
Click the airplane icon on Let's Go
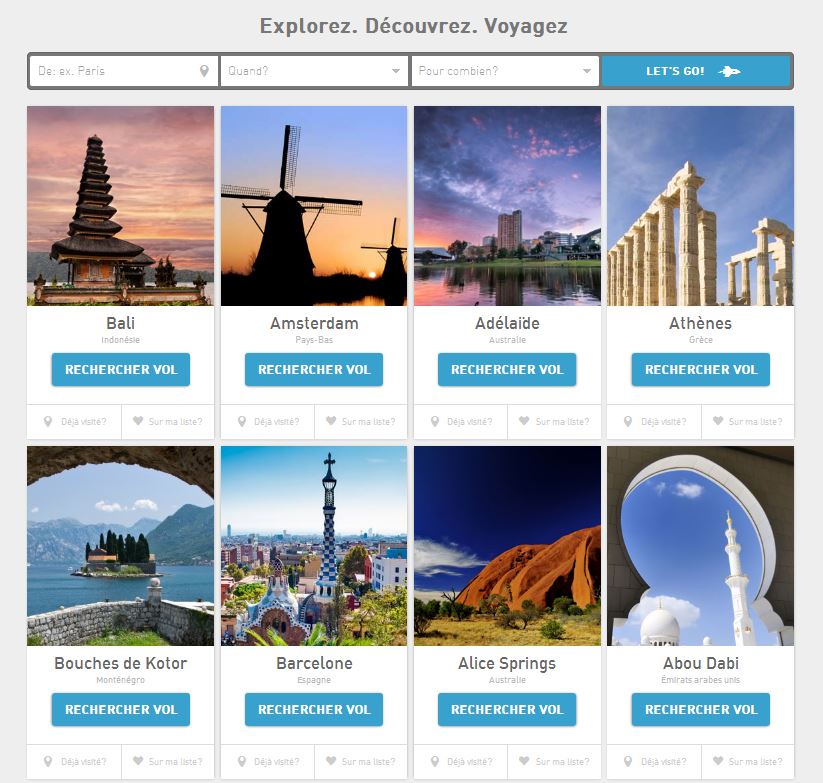[729, 71]
